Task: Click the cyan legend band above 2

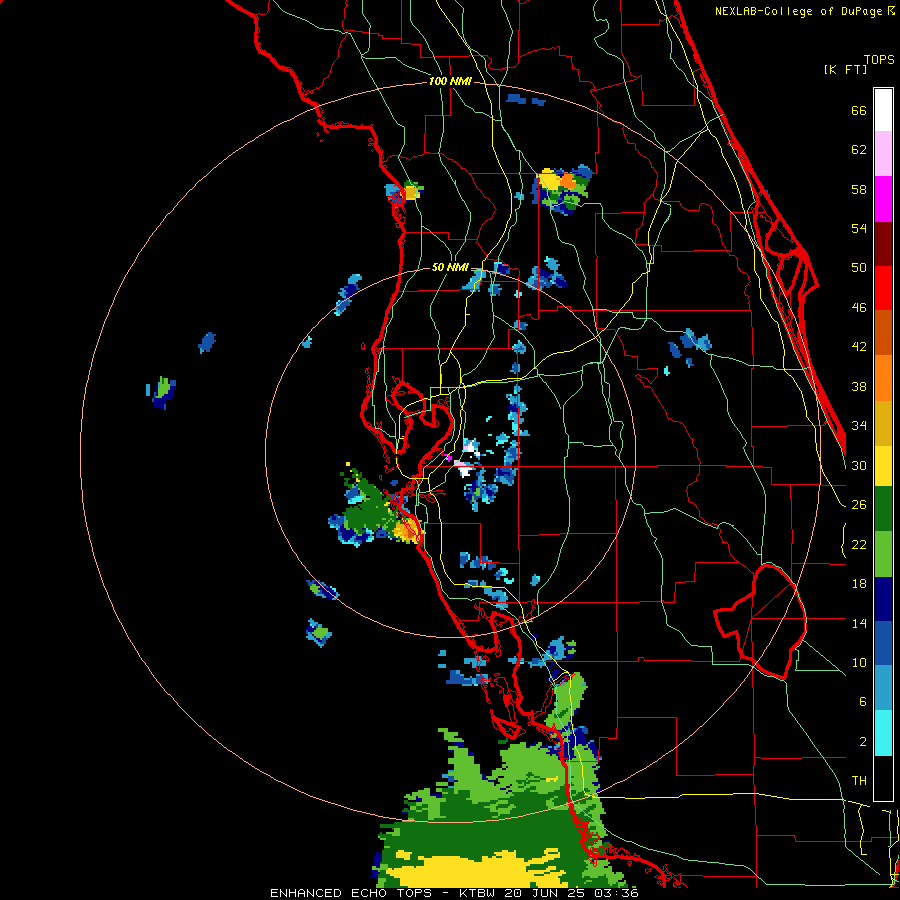Action: [883, 733]
